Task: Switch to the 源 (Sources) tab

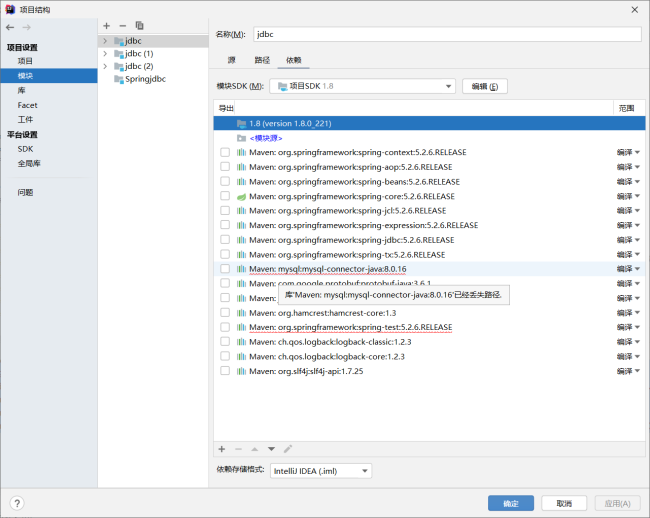Action: (x=232, y=61)
